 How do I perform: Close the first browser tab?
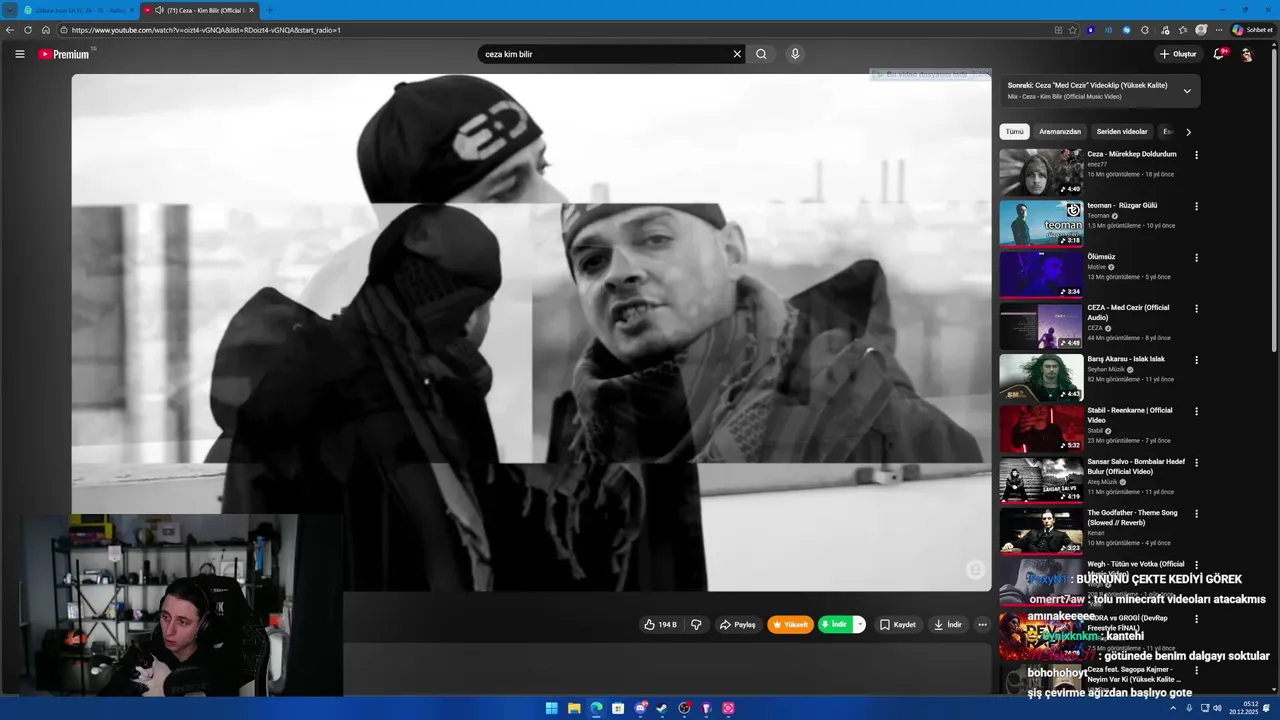click(x=131, y=10)
